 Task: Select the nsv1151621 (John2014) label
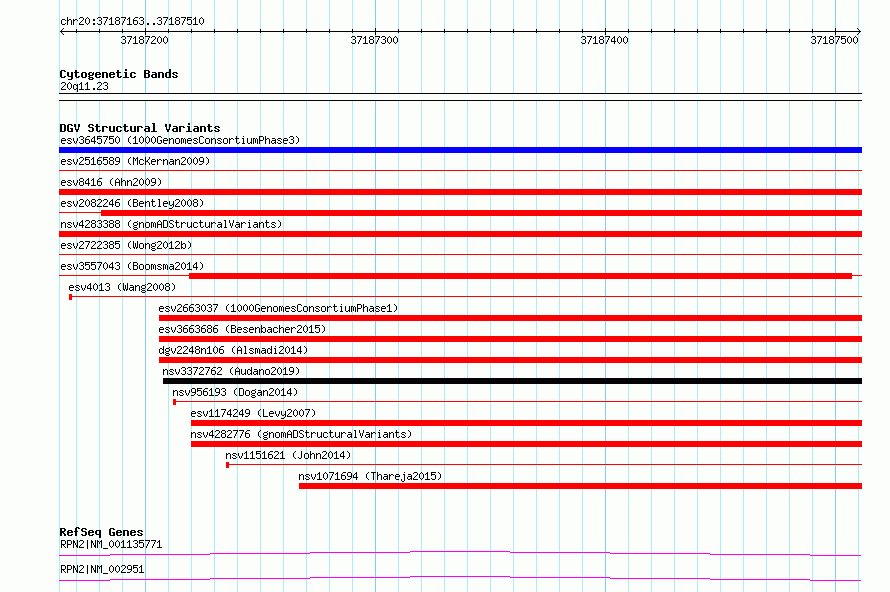(x=288, y=455)
